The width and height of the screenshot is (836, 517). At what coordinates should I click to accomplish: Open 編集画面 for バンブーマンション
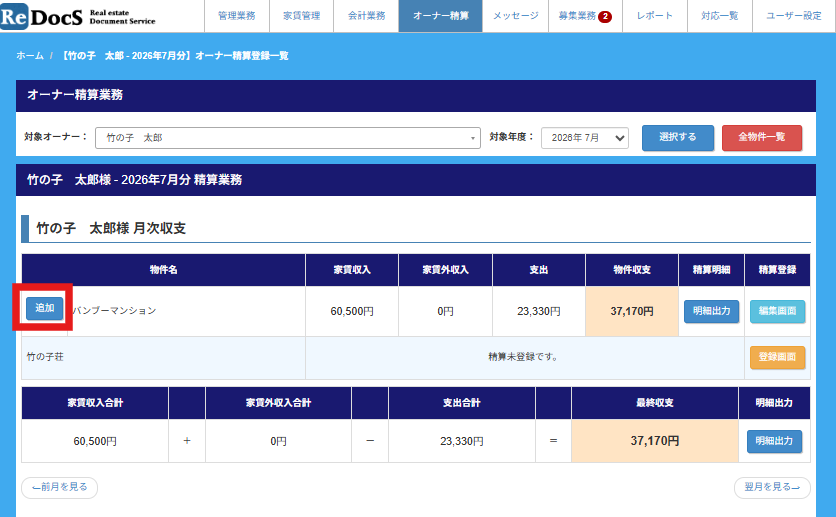(777, 311)
